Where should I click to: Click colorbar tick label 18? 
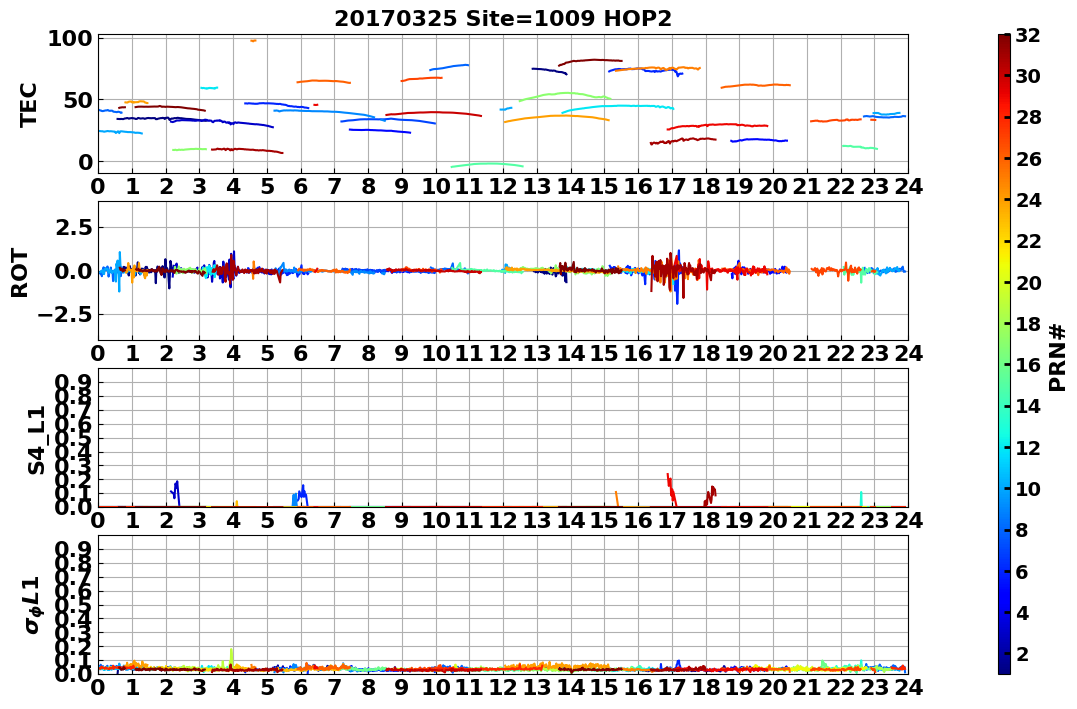point(1028,324)
